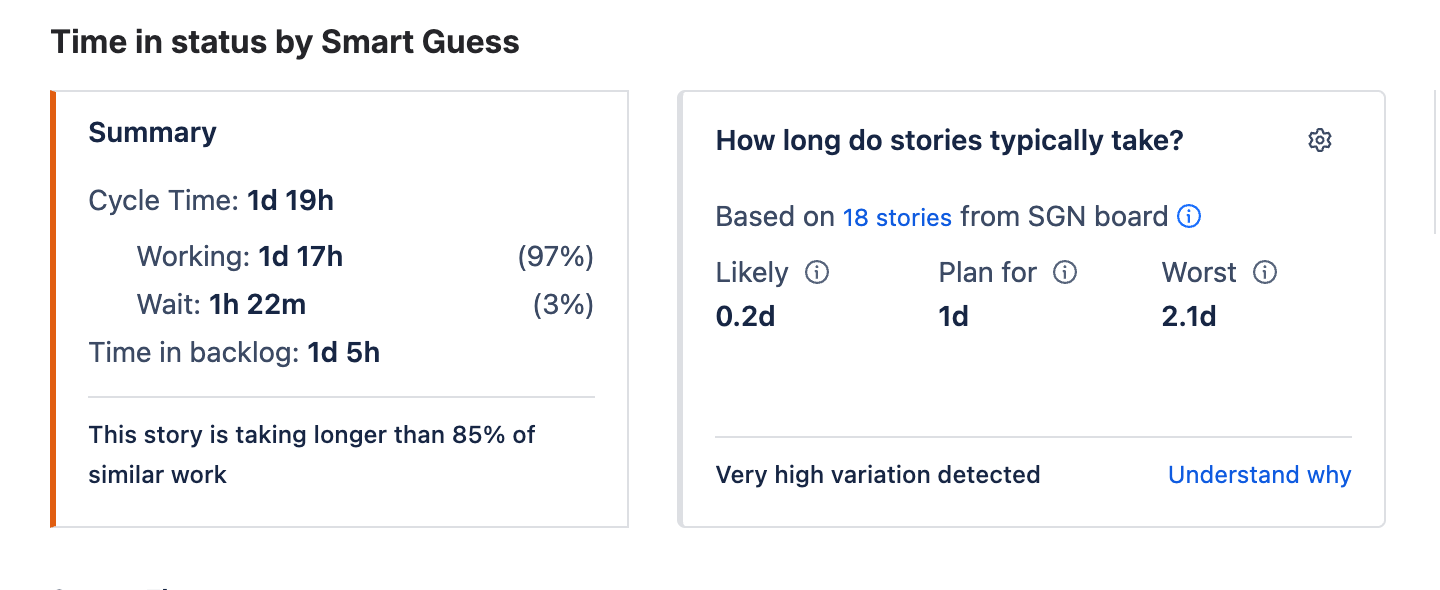Show the info tooltip for Likely

[x=817, y=272]
